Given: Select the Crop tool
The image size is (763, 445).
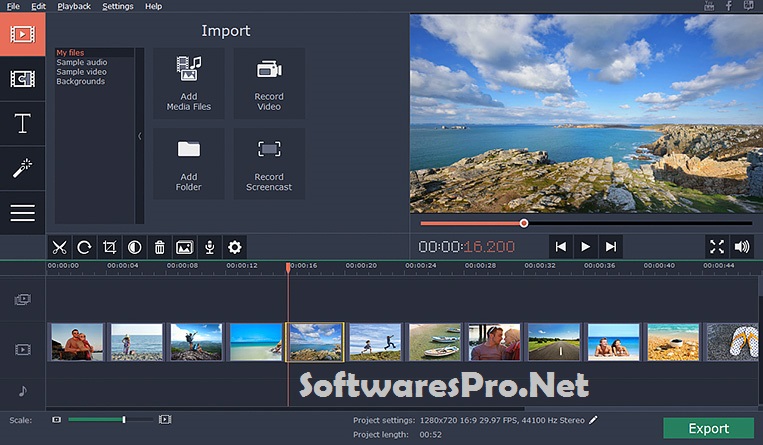Looking at the screenshot, I should [x=109, y=247].
